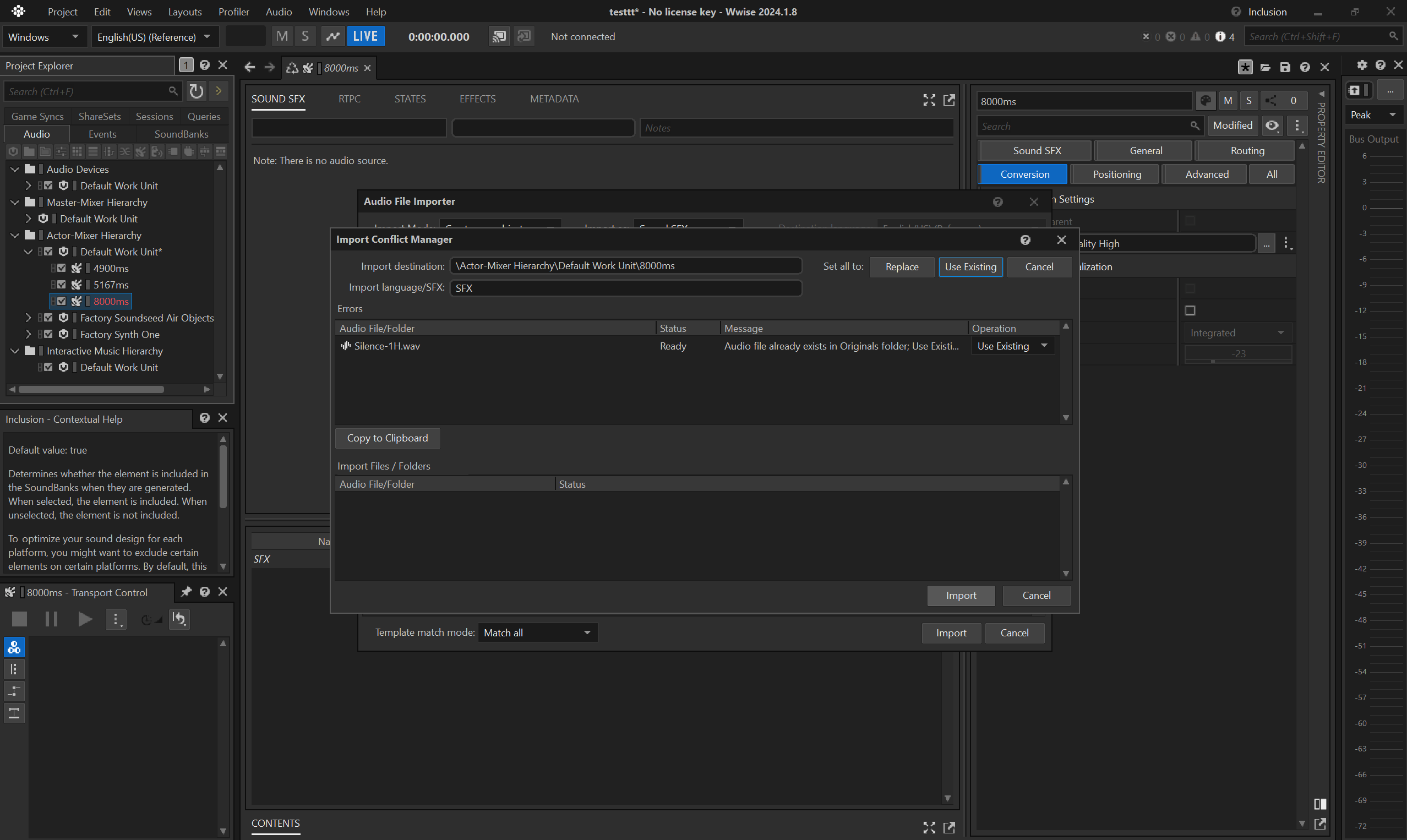Image resolution: width=1407 pixels, height=840 pixels.
Task: Open the Template match mode dropdown
Action: tap(537, 633)
